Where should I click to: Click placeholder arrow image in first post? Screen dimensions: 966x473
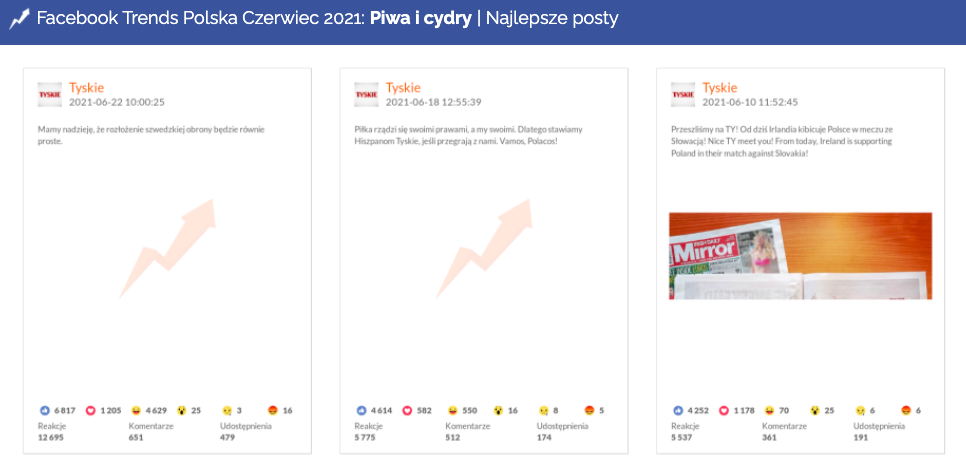(167, 248)
